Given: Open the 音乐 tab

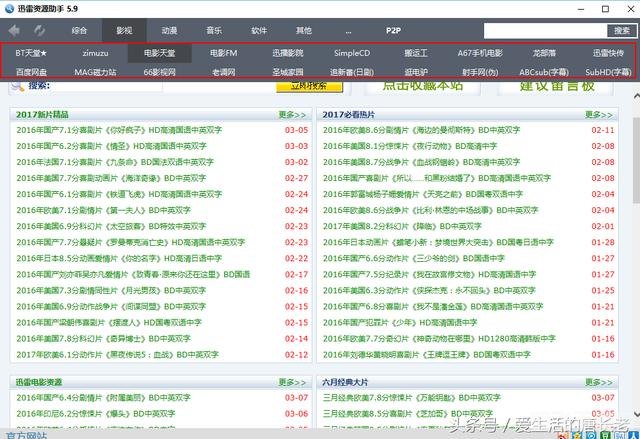Looking at the screenshot, I should pos(214,30).
